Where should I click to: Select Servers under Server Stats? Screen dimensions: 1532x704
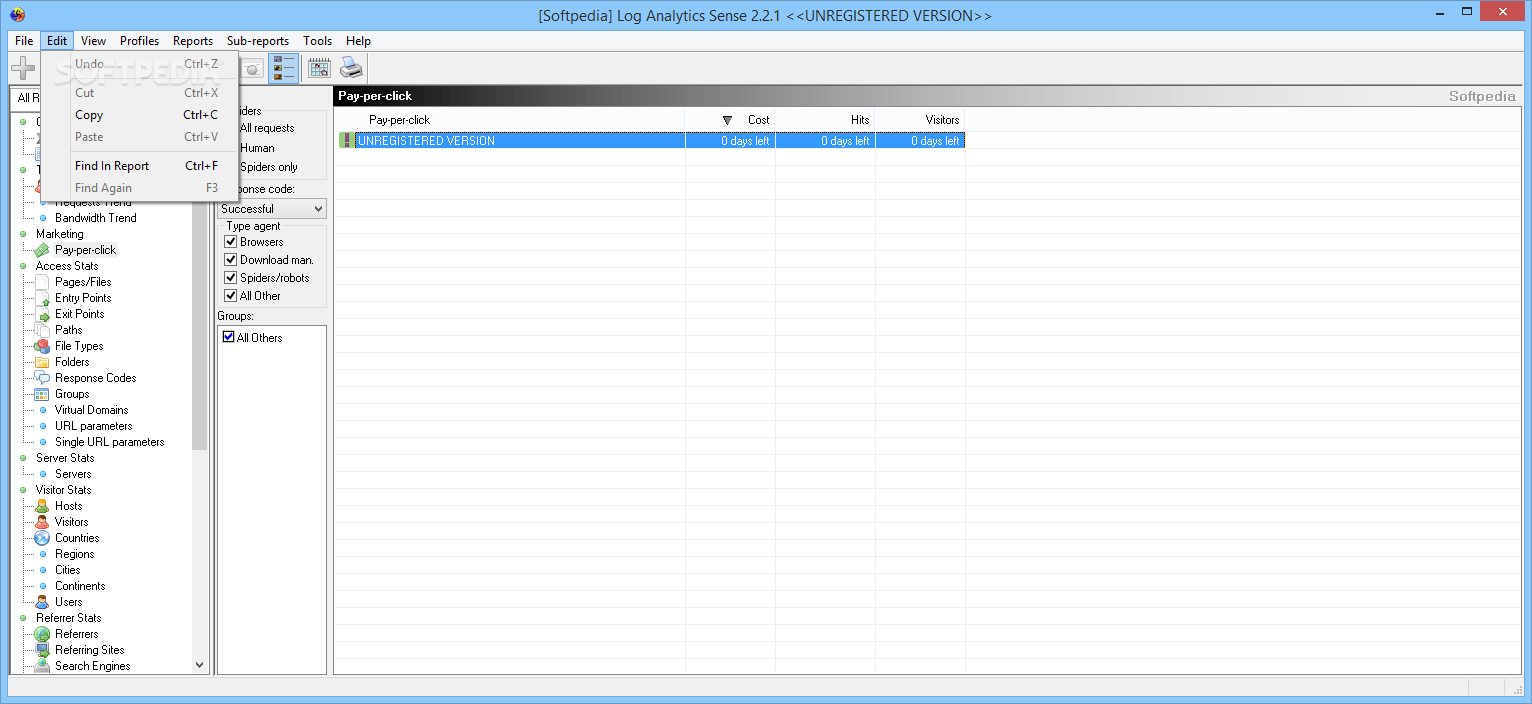(73, 474)
